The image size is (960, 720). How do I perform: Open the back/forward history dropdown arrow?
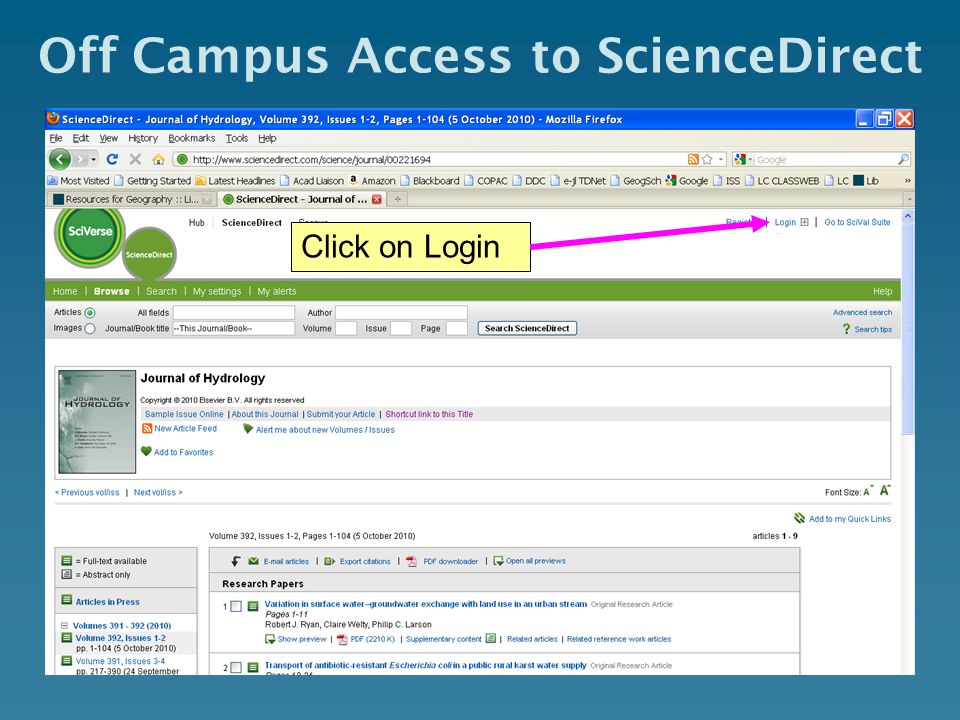click(94, 159)
